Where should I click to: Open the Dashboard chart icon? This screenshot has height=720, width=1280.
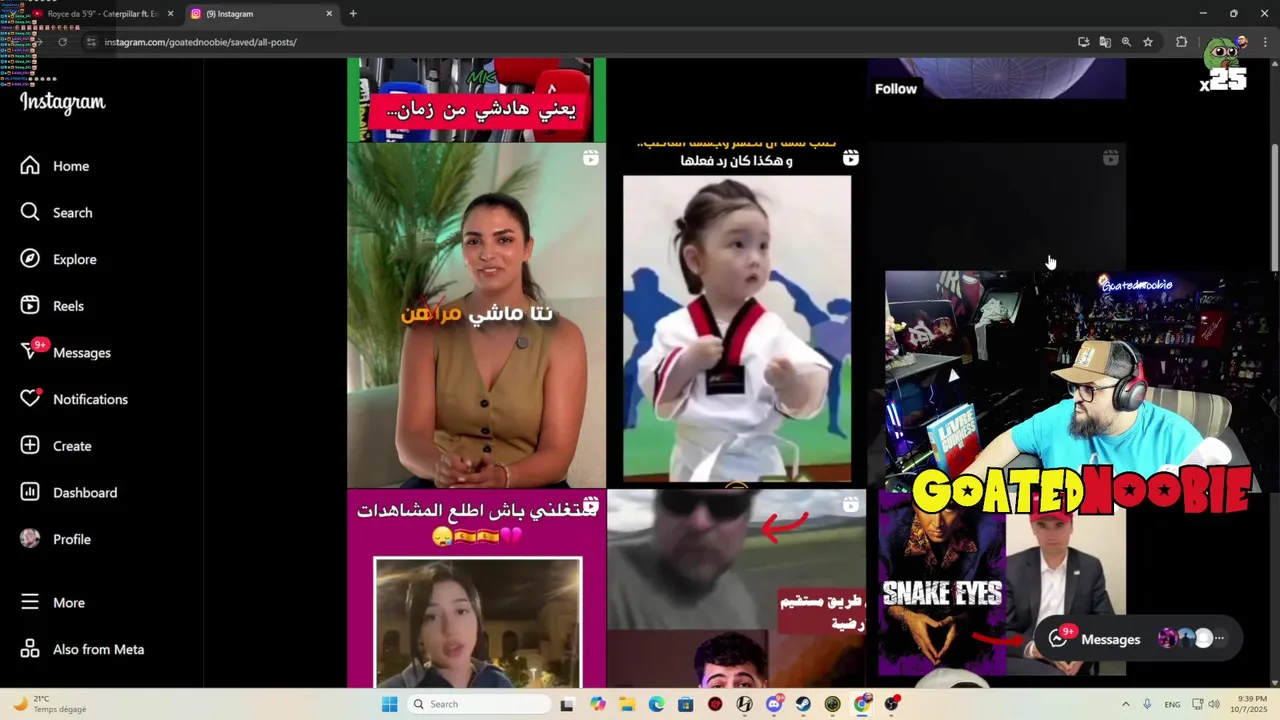tap(30, 492)
